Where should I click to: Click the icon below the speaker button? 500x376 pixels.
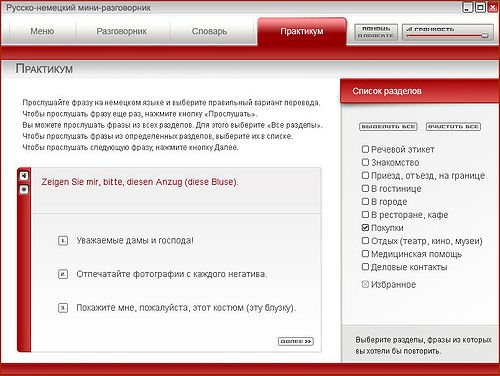pos(24,190)
